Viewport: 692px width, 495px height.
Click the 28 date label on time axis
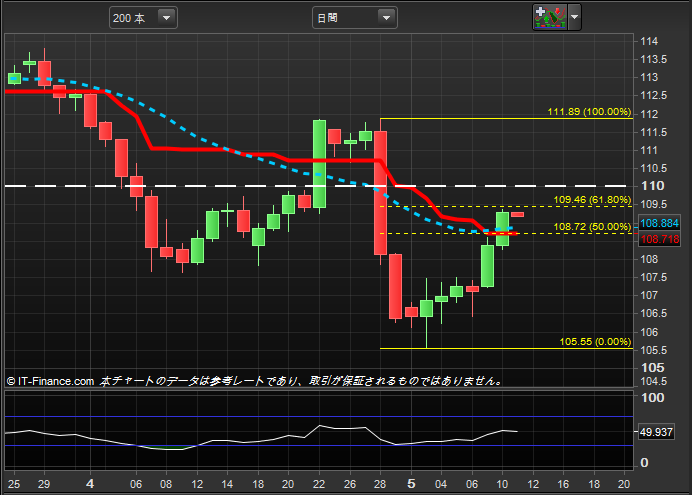coord(380,484)
